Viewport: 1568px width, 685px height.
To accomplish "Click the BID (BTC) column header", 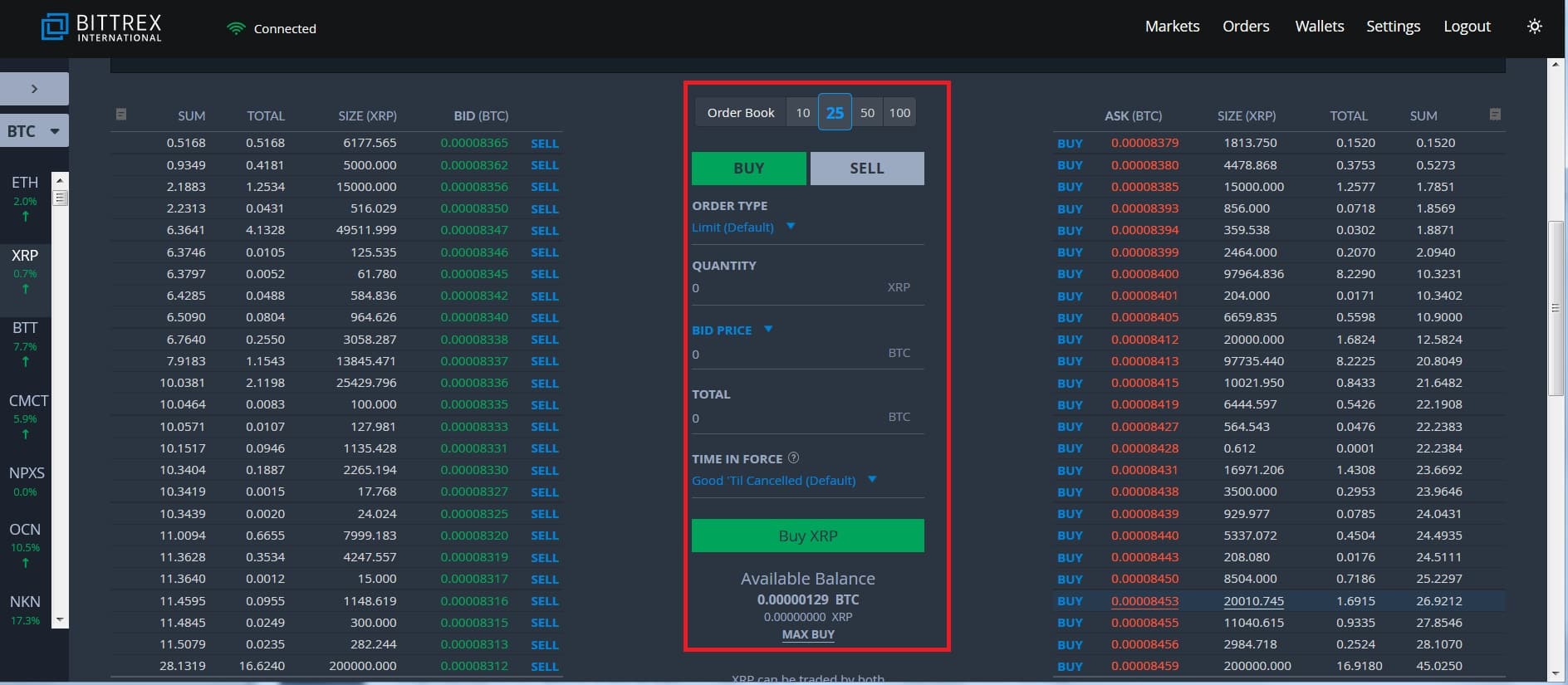I will 481,115.
